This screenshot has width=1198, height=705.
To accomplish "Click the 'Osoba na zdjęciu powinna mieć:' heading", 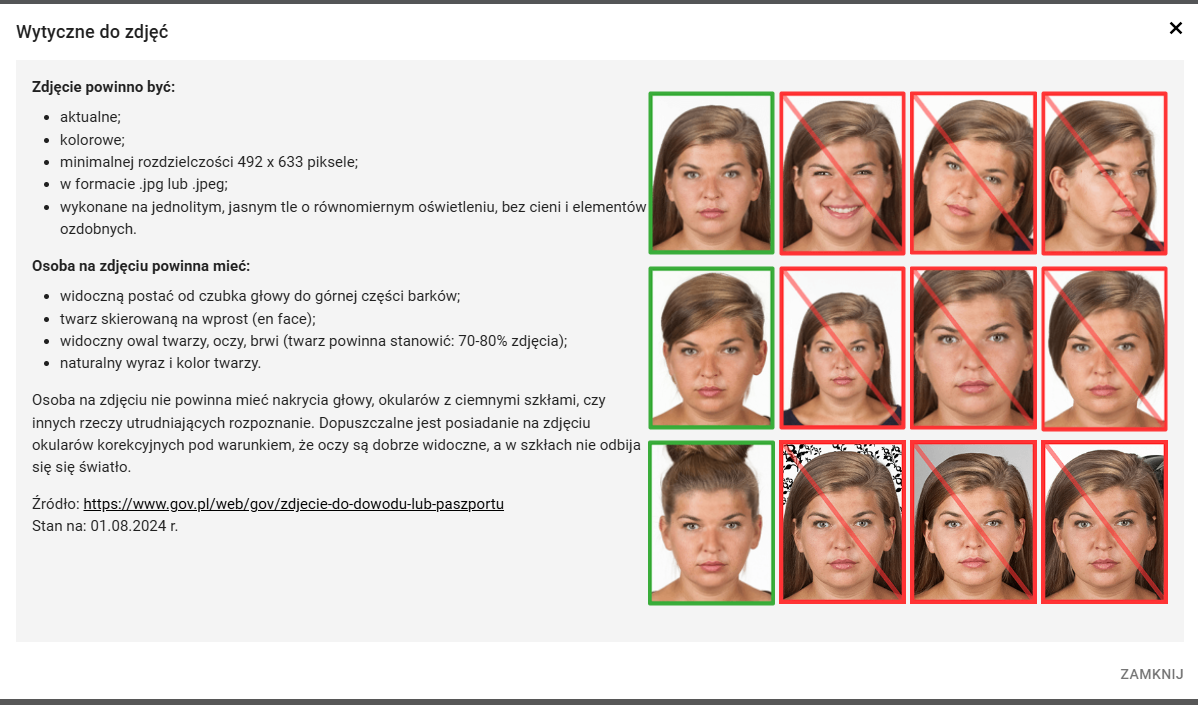I will [x=141, y=267].
